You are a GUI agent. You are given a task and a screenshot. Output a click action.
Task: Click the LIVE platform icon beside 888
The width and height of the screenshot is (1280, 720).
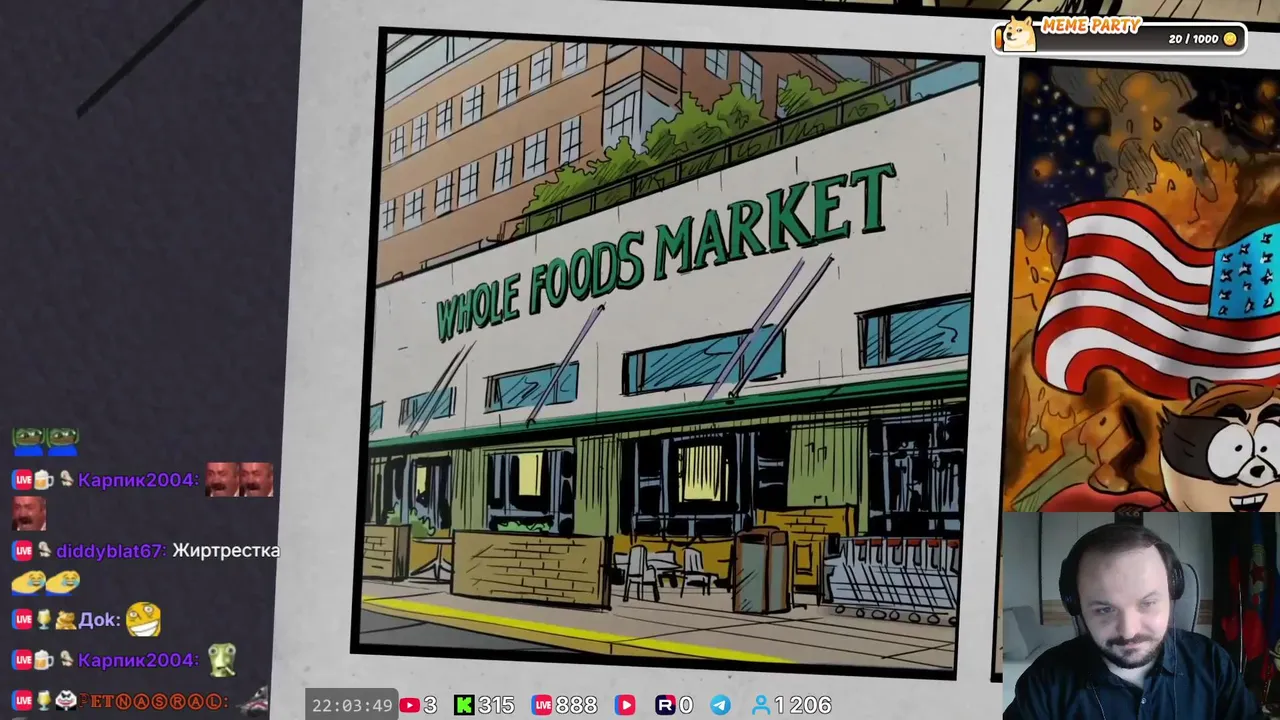click(x=542, y=705)
